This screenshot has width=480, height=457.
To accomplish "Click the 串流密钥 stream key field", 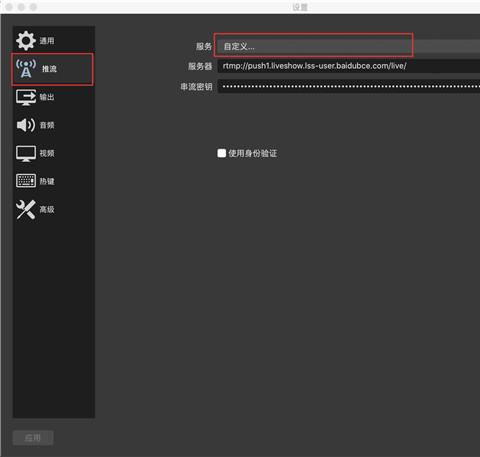I will 349,87.
